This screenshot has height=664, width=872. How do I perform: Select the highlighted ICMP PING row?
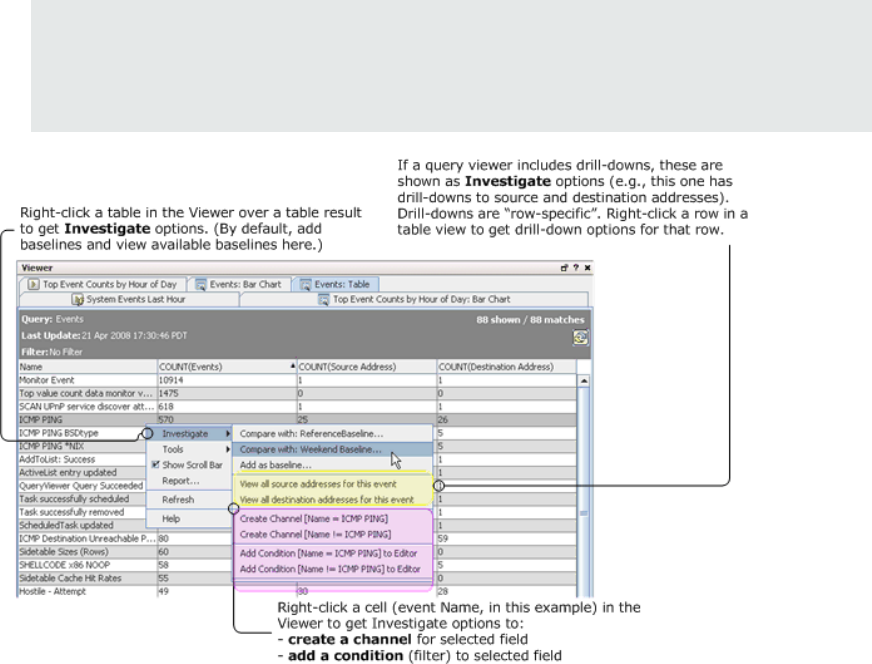coord(297,420)
